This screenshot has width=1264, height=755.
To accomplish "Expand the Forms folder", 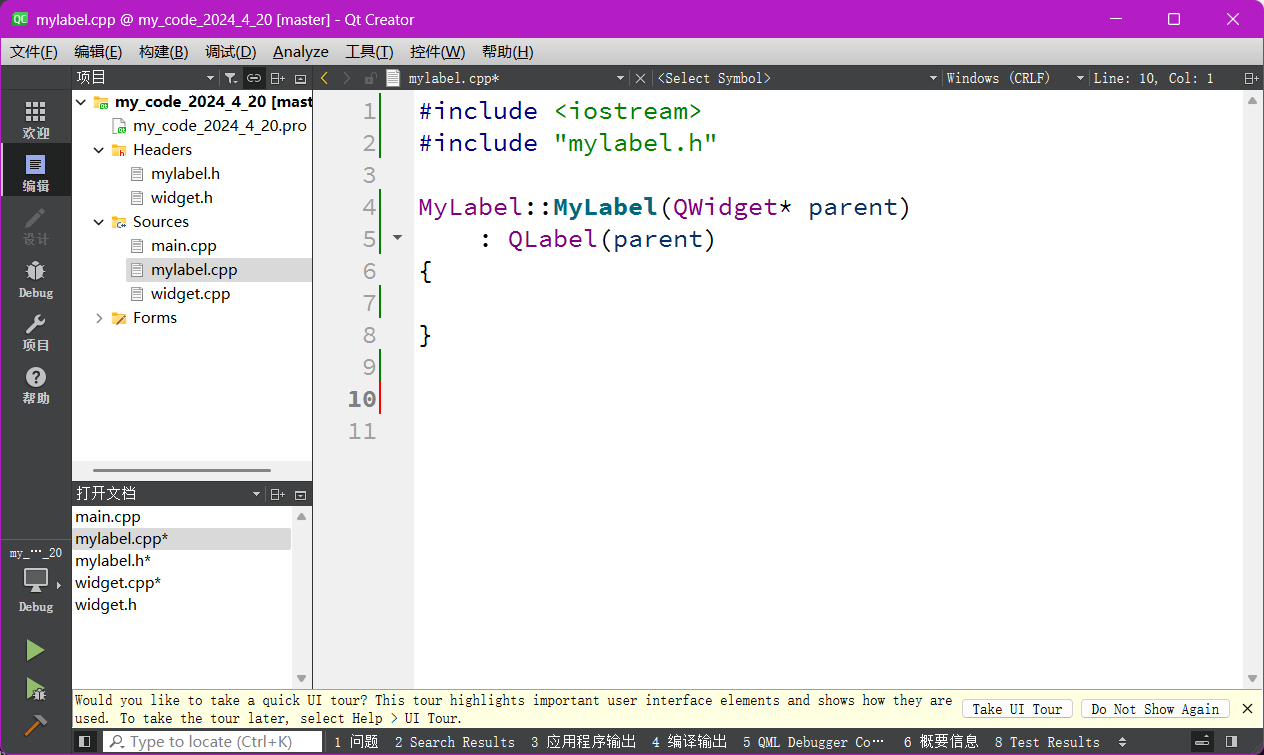I will [x=99, y=318].
